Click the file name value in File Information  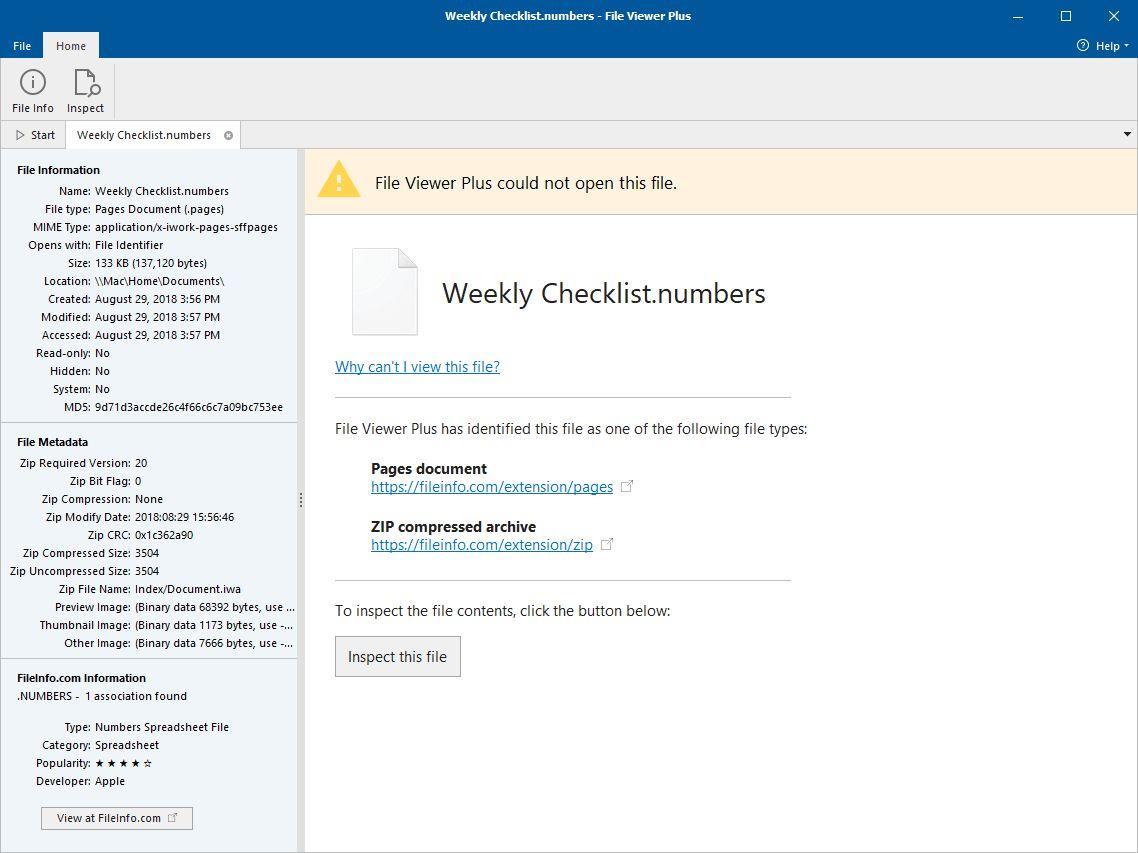(x=162, y=191)
